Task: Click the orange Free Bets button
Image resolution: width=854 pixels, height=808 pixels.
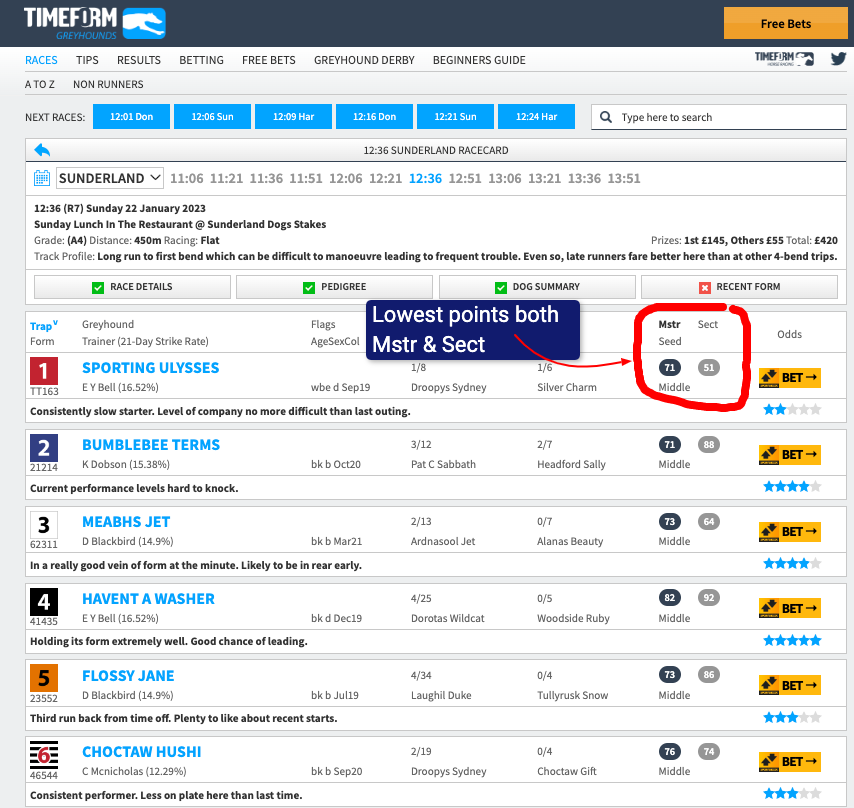Action: click(x=785, y=23)
